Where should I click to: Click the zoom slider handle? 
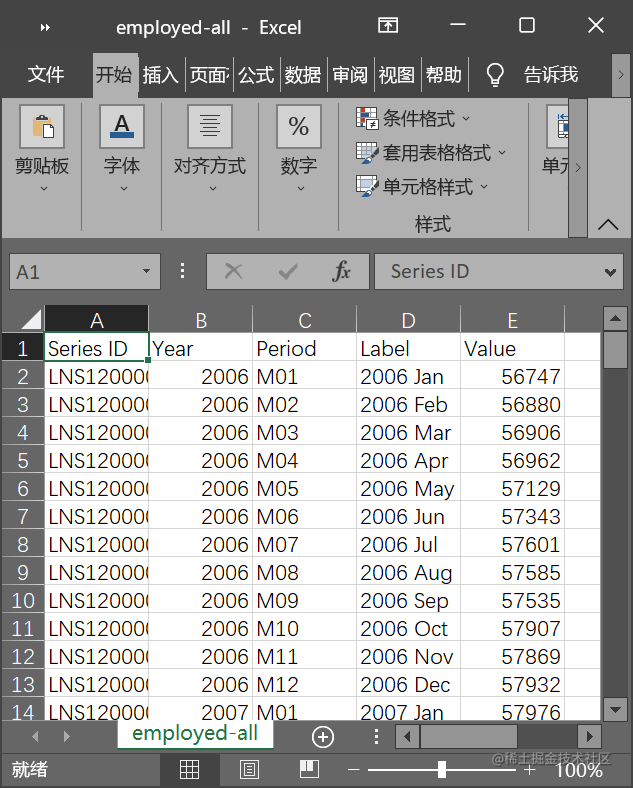click(442, 769)
